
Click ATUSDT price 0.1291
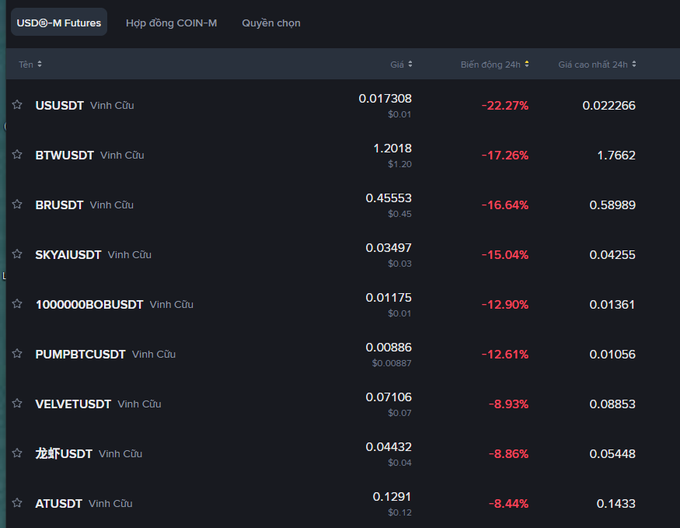tap(392, 497)
